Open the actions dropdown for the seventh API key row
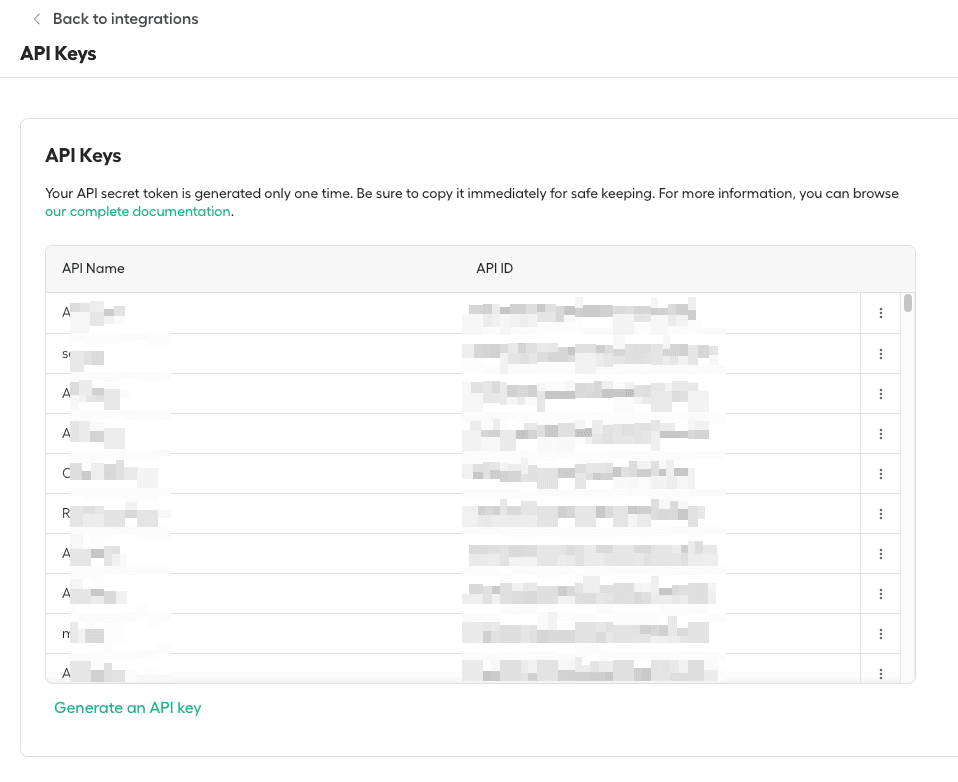958x782 pixels. click(x=881, y=553)
